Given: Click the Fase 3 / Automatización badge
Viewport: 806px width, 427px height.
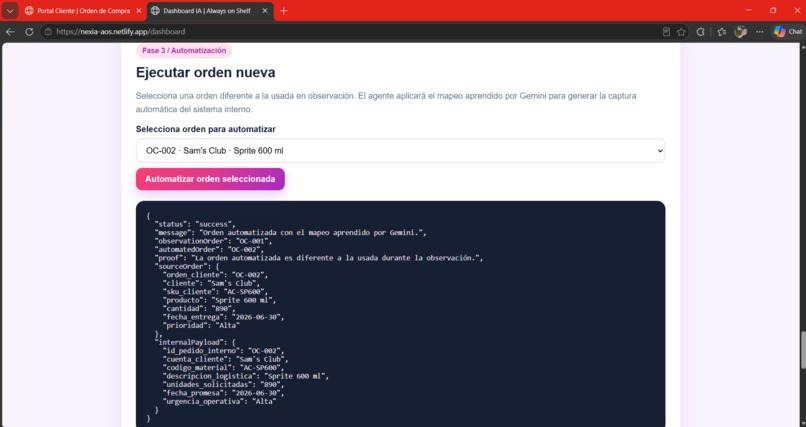Looking at the screenshot, I should [x=184, y=50].
